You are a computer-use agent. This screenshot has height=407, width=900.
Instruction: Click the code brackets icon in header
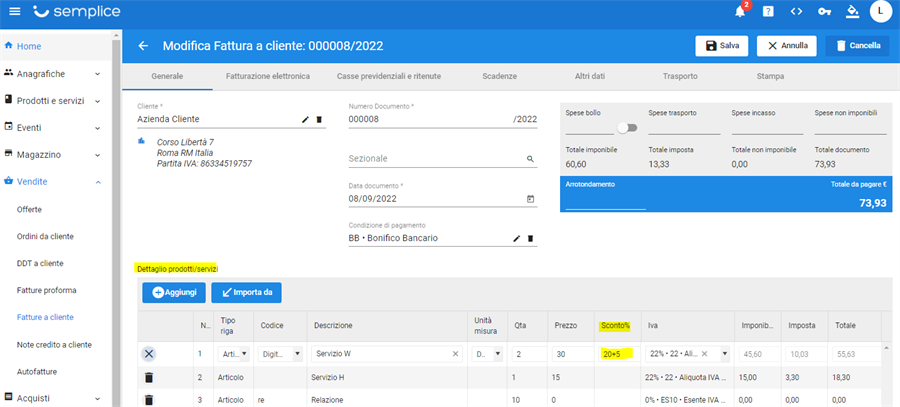click(796, 12)
